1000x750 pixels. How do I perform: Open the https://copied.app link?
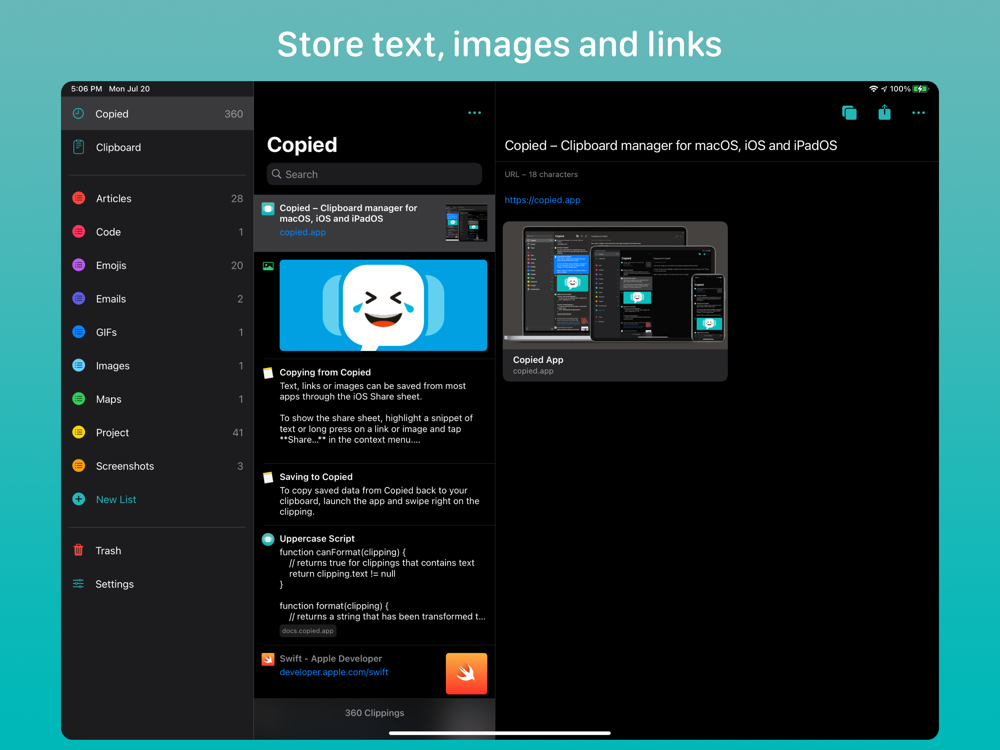[542, 200]
